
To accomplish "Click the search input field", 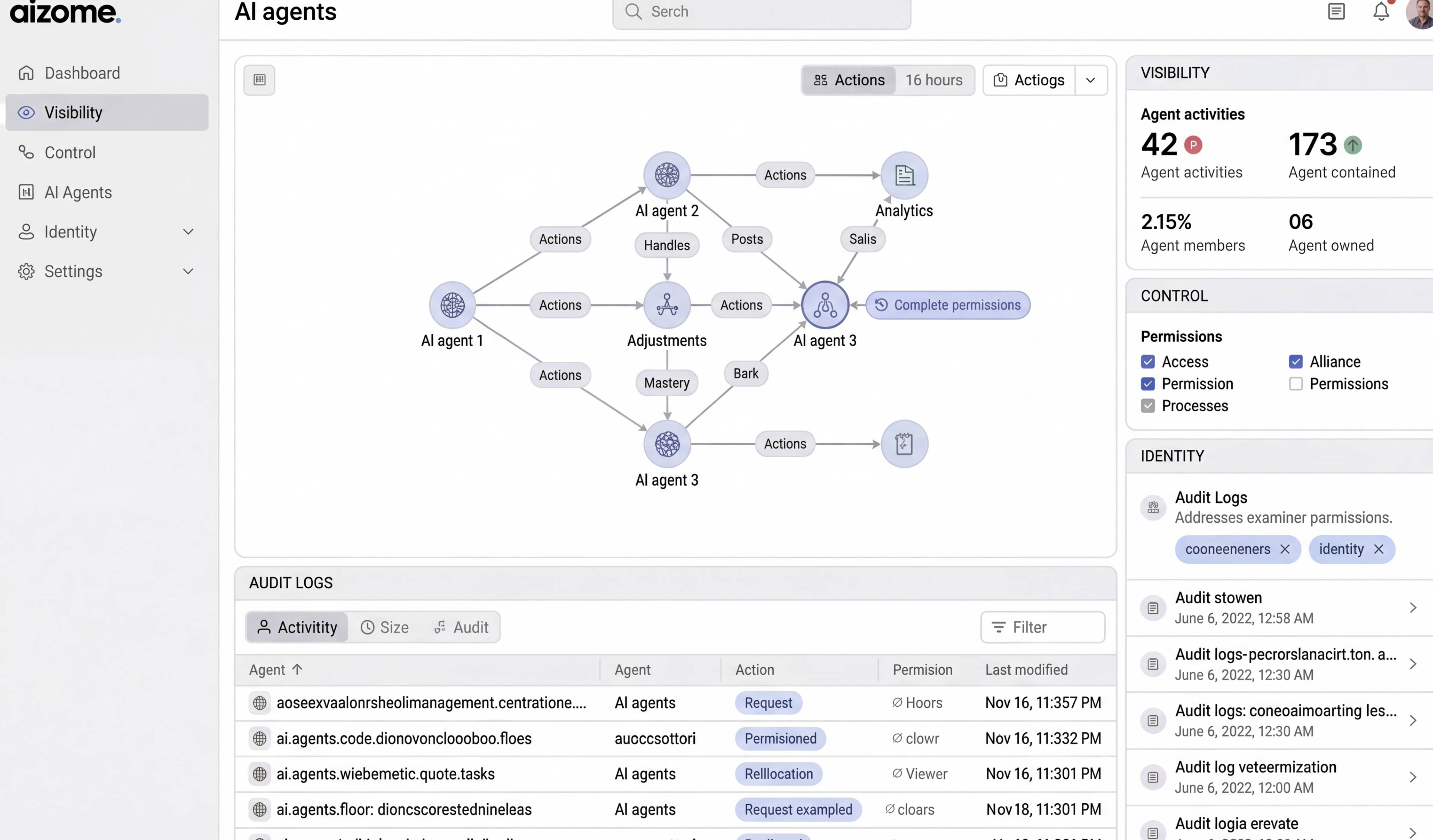I will point(762,12).
